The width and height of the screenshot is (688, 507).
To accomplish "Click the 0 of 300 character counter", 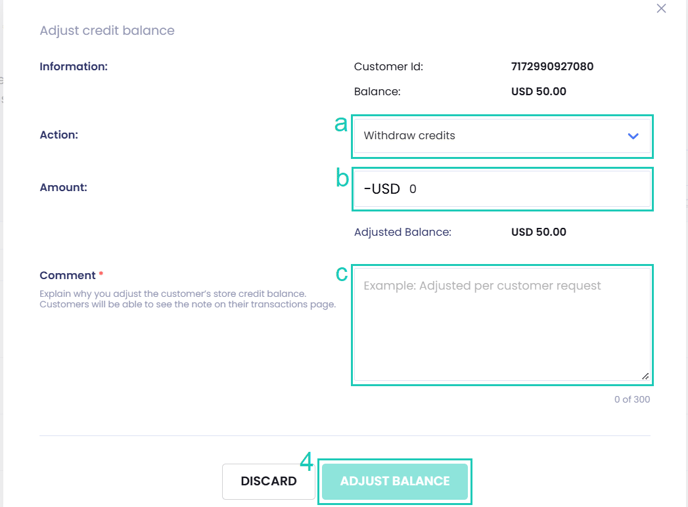I will click(632, 400).
